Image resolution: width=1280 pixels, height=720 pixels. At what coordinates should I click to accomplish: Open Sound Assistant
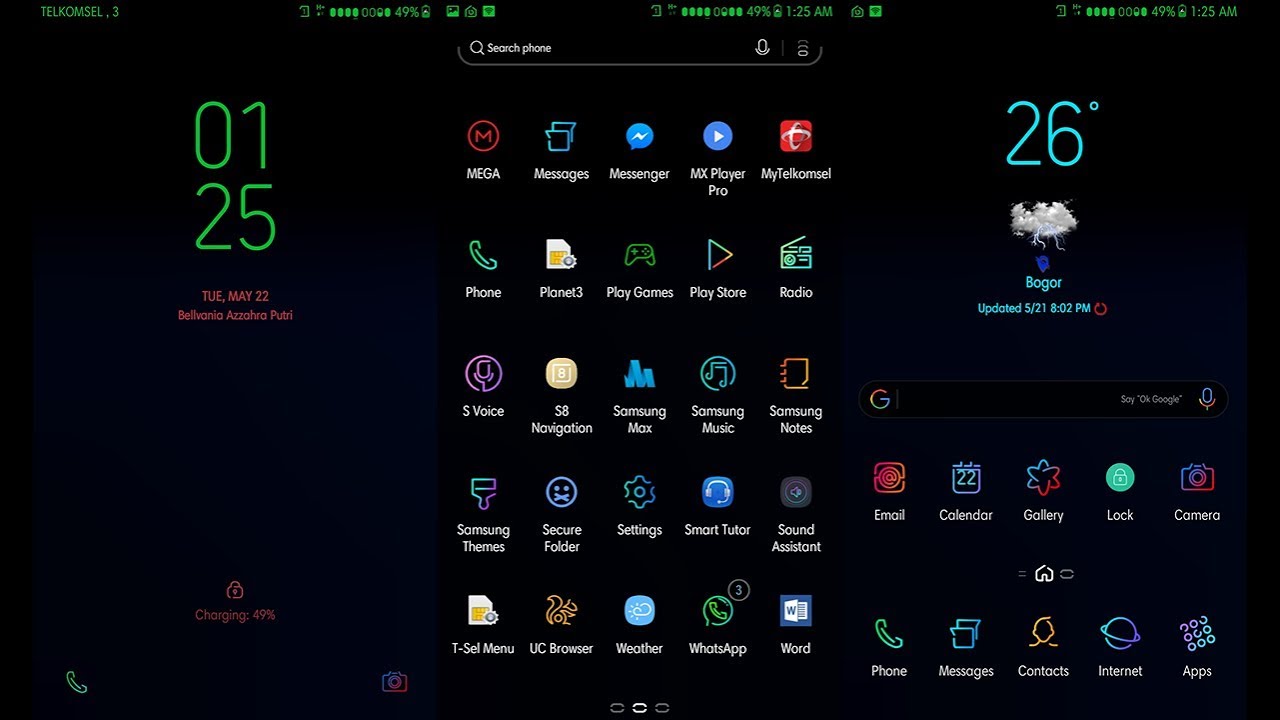796,493
